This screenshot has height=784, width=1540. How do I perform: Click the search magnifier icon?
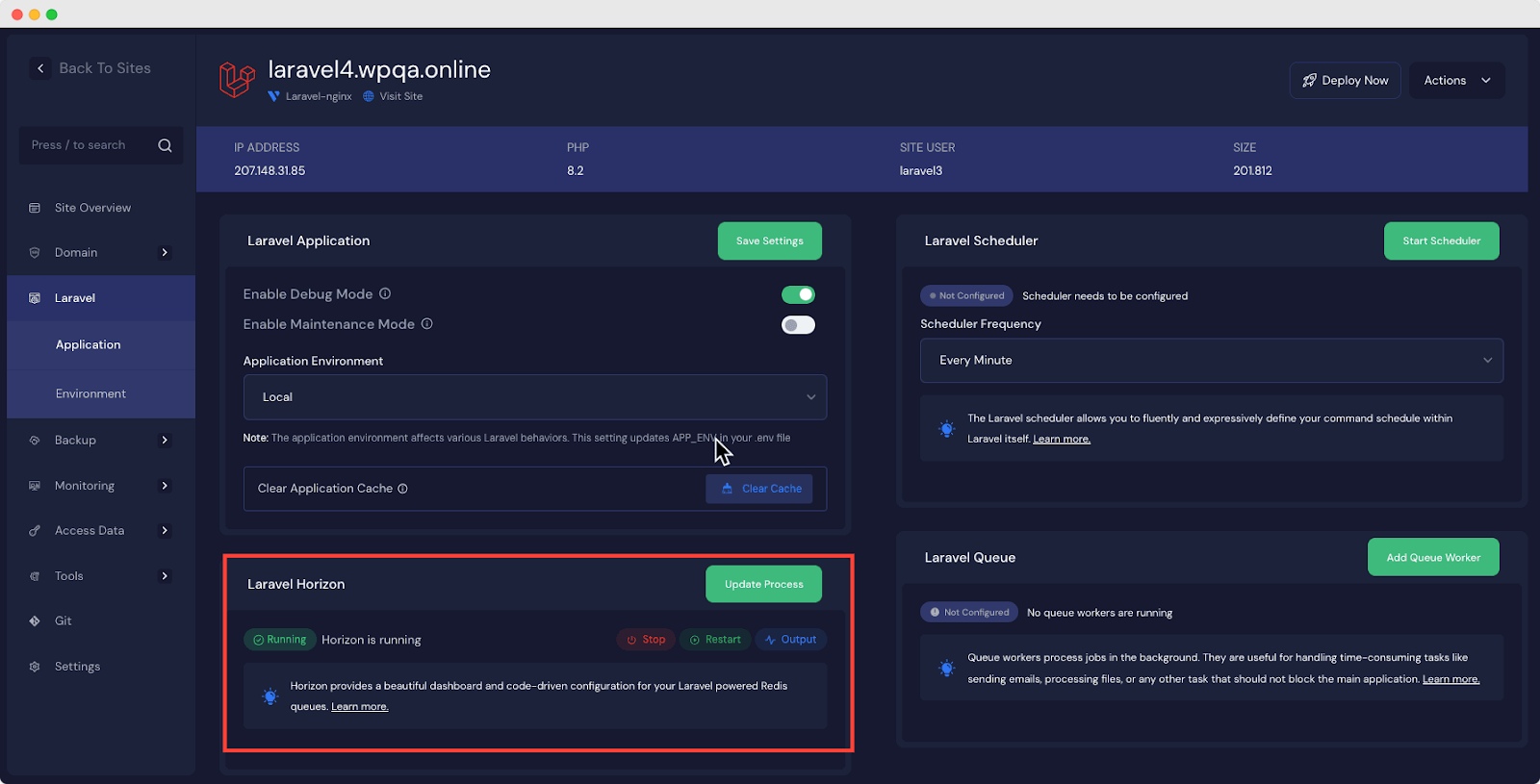pyautogui.click(x=165, y=145)
